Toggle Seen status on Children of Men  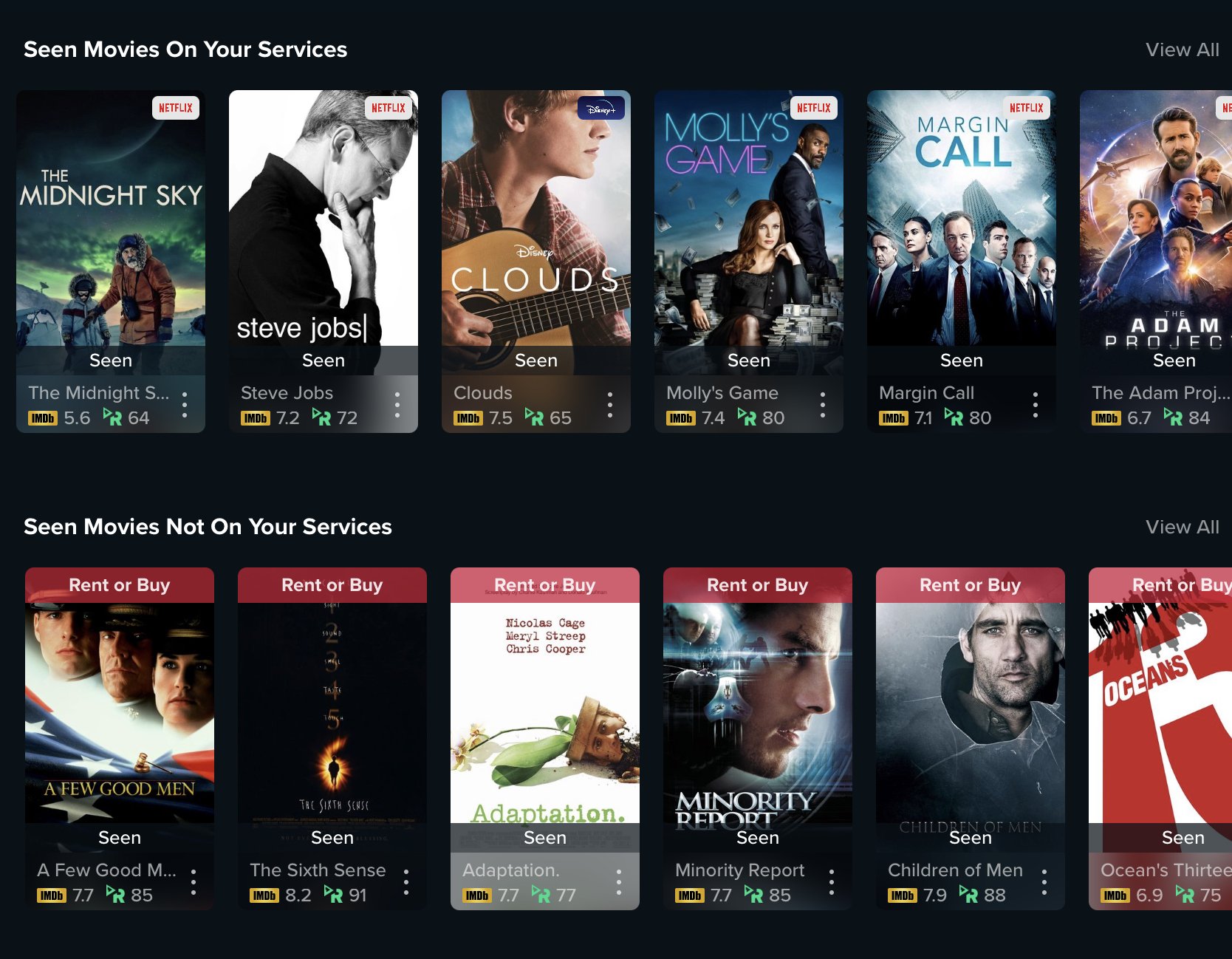click(x=971, y=838)
